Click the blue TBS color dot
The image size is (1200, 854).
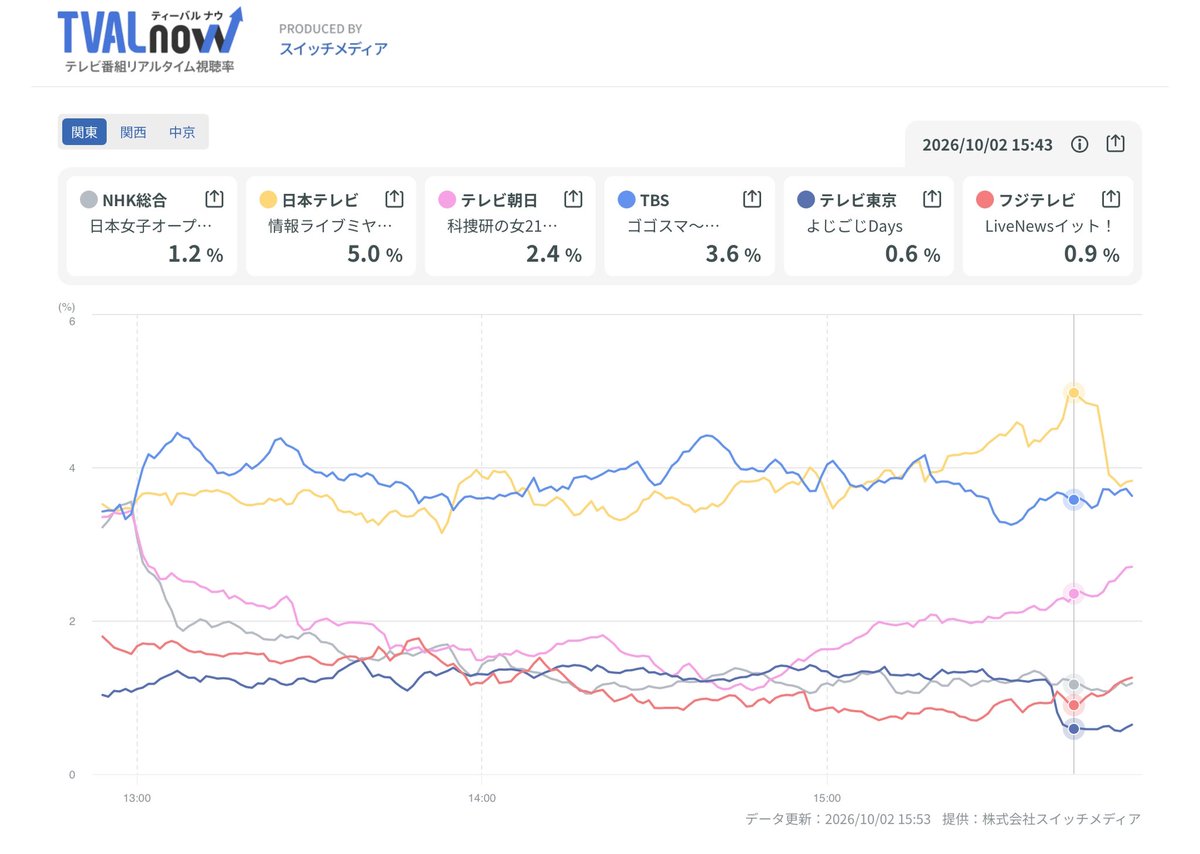627,200
